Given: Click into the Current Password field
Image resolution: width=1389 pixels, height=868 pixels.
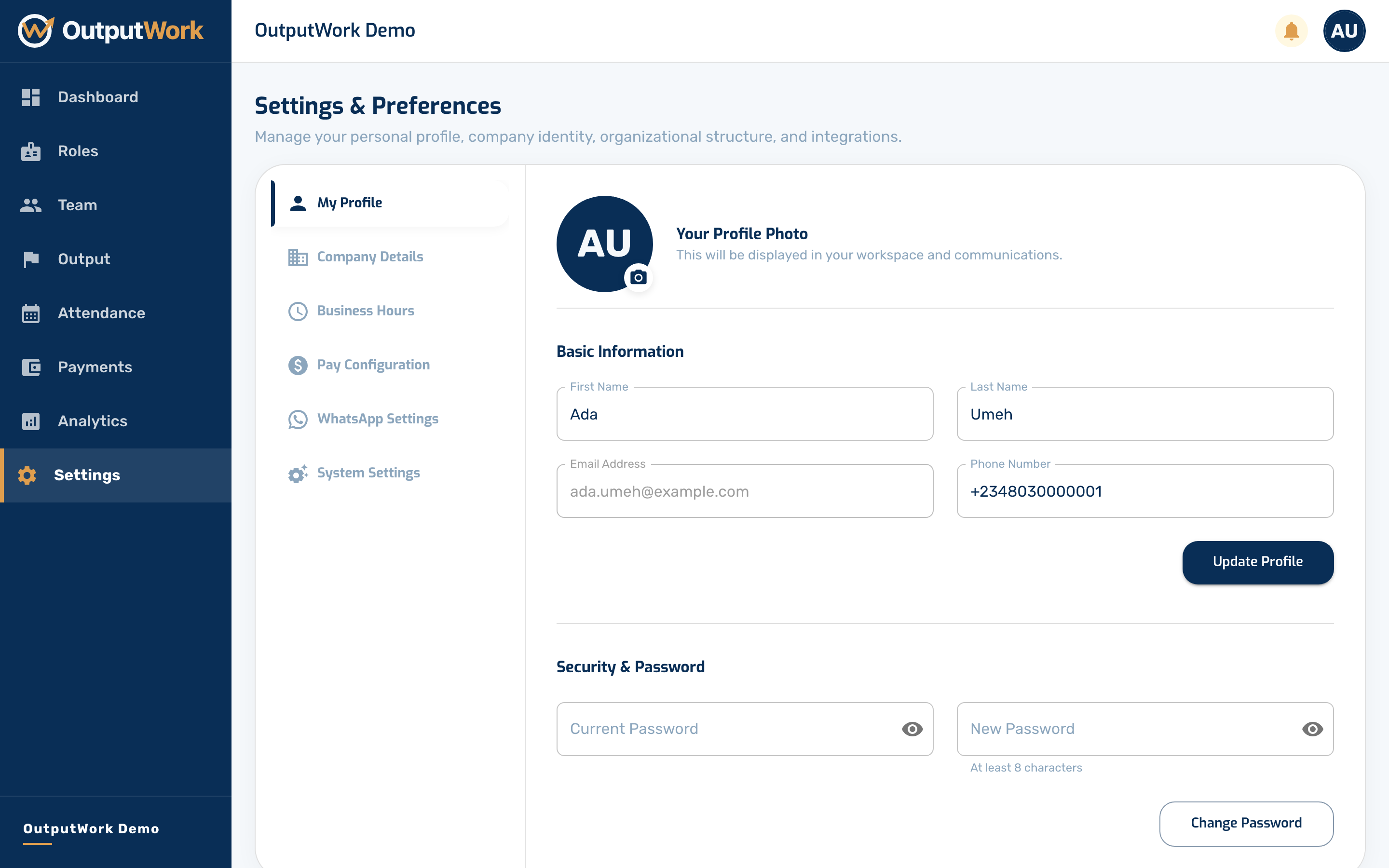Looking at the screenshot, I should tap(745, 729).
